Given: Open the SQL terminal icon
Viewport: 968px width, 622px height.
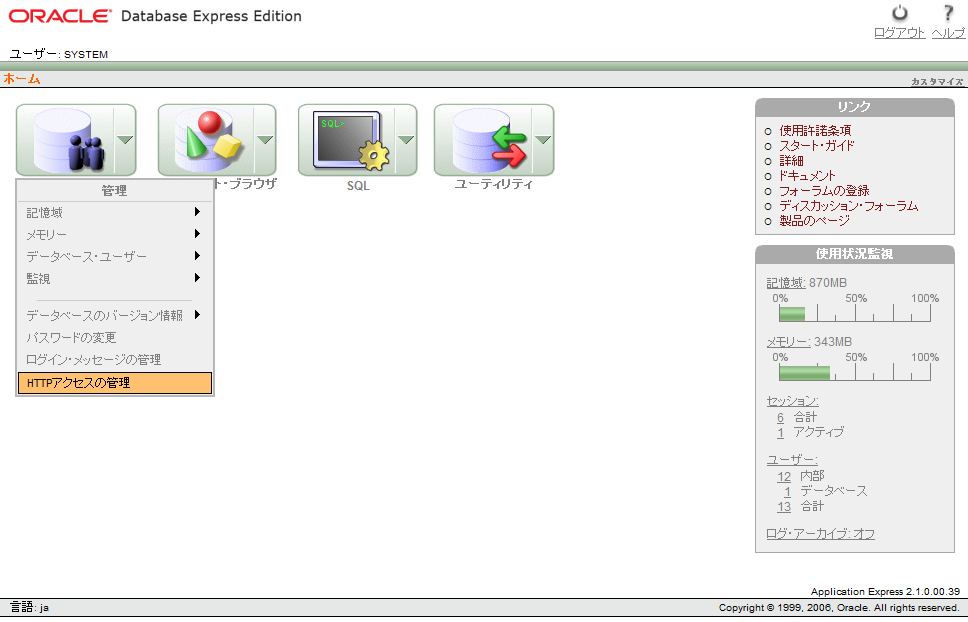Looking at the screenshot, I should pyautogui.click(x=347, y=140).
